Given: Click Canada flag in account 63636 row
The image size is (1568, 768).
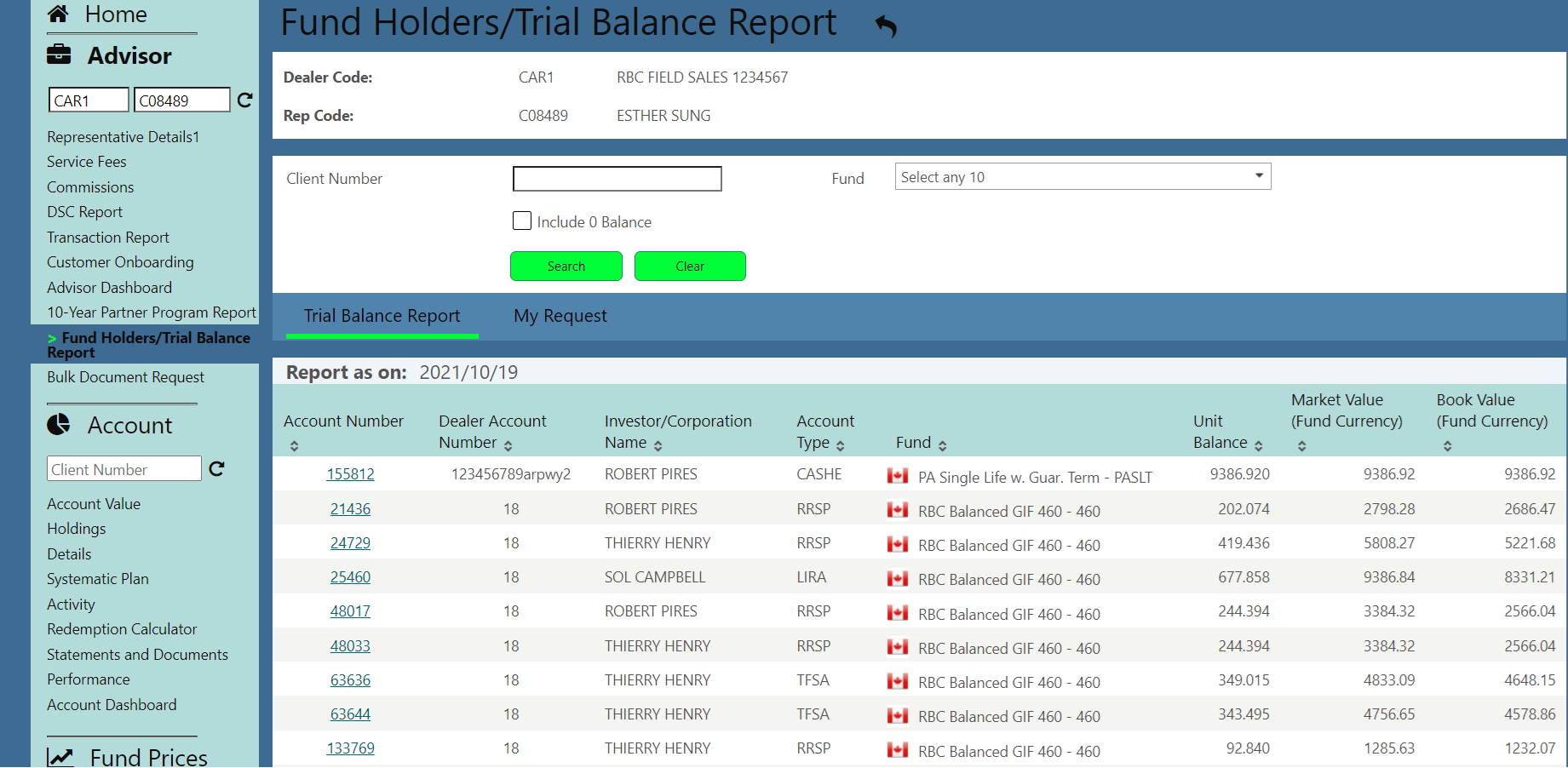Looking at the screenshot, I should 897,681.
